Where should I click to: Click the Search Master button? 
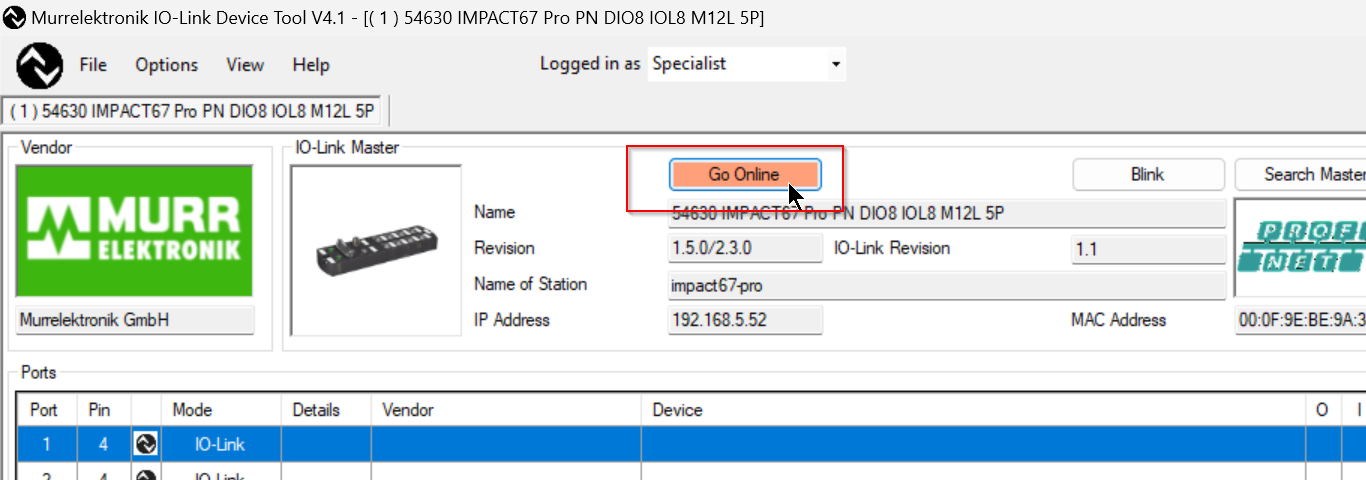1301,174
